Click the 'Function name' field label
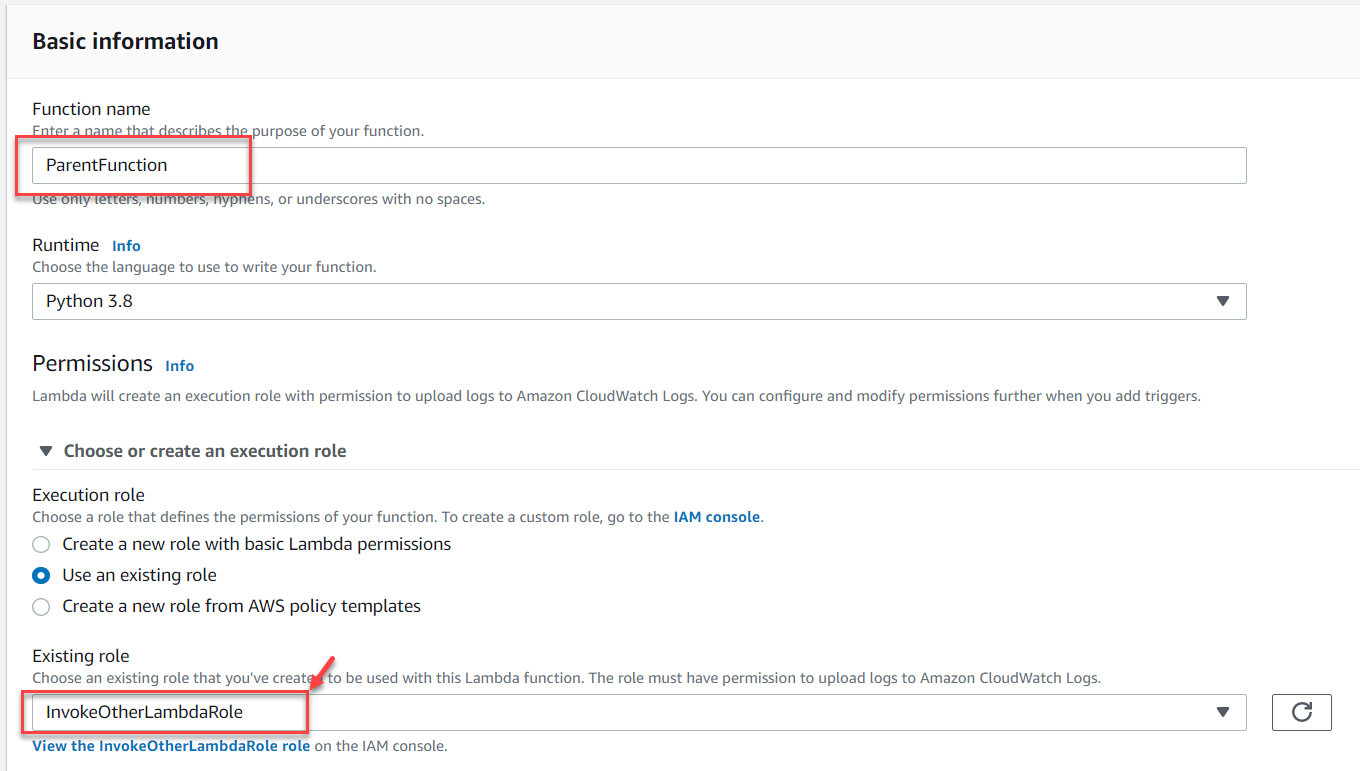Screen dimensions: 1360x771 coord(91,109)
